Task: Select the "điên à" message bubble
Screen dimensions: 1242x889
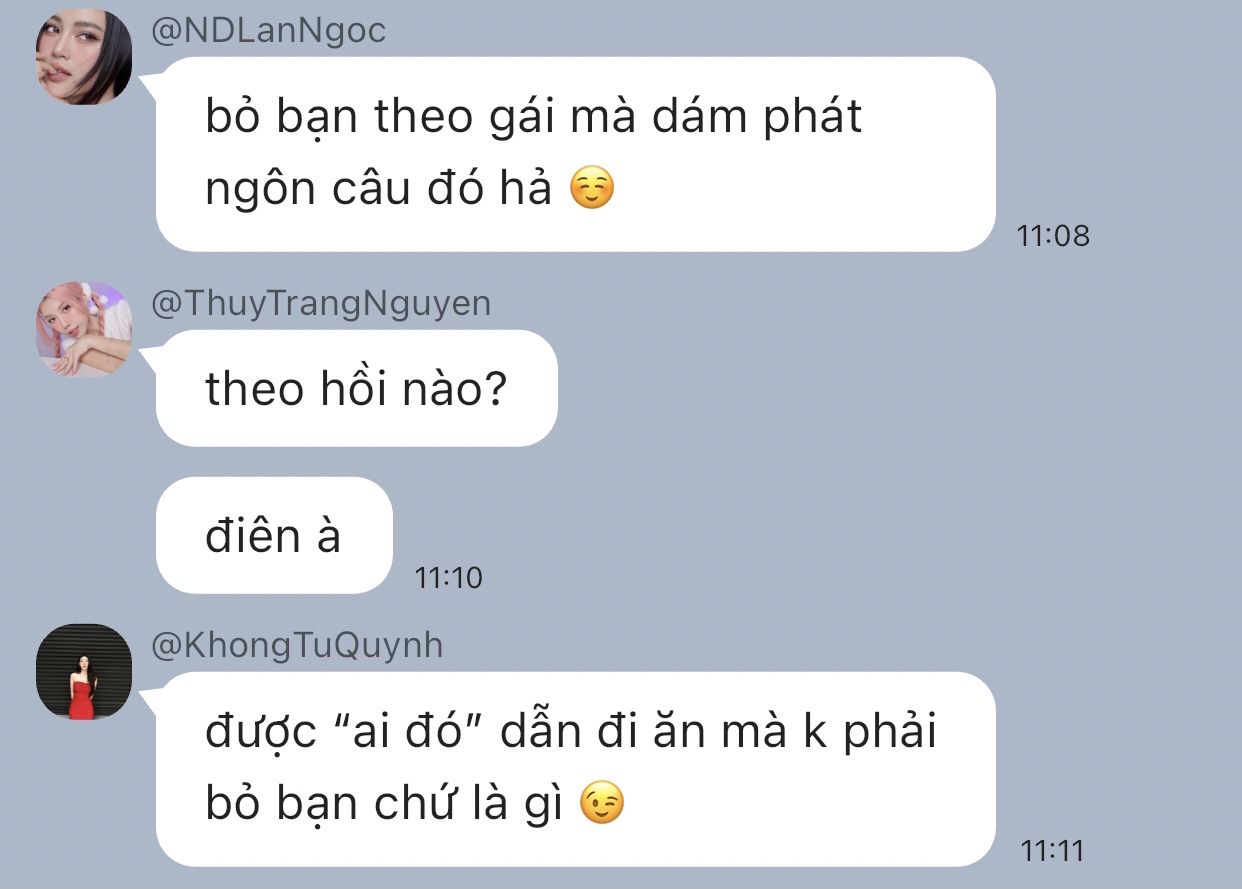Action: (274, 535)
